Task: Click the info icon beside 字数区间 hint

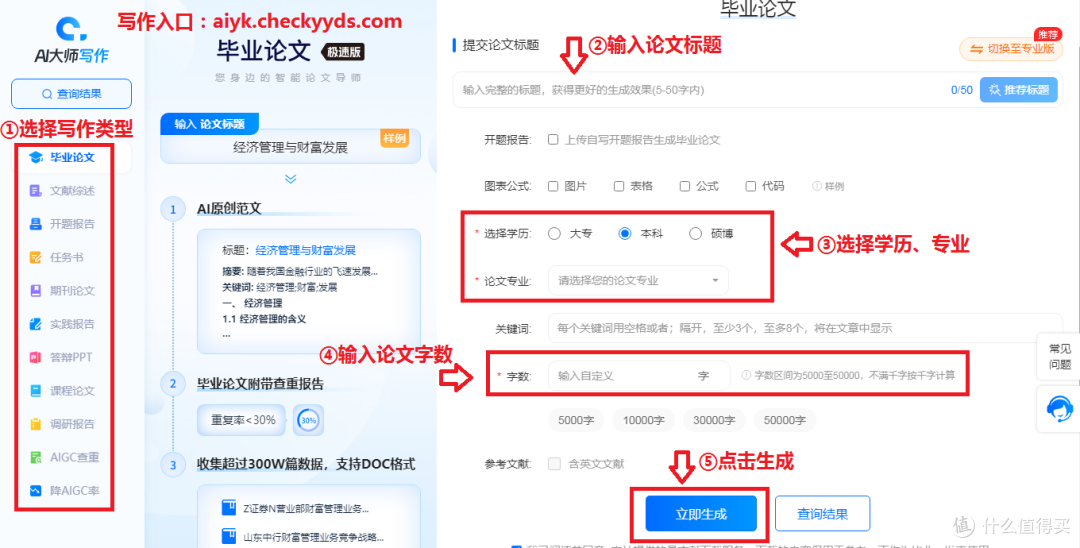Action: (x=745, y=376)
